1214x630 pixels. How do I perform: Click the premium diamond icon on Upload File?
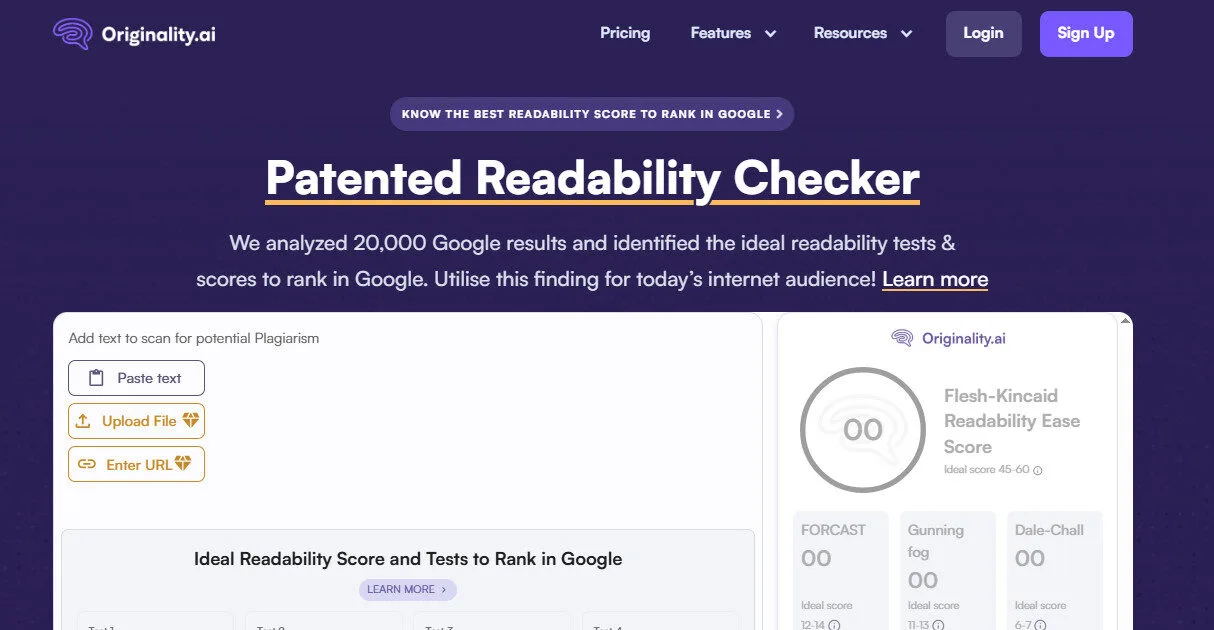click(x=190, y=420)
